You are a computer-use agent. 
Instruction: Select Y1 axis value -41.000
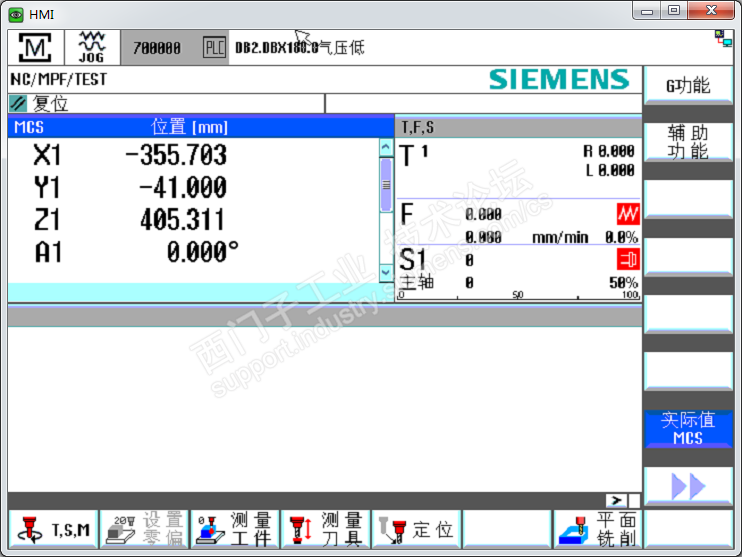[x=183, y=187]
